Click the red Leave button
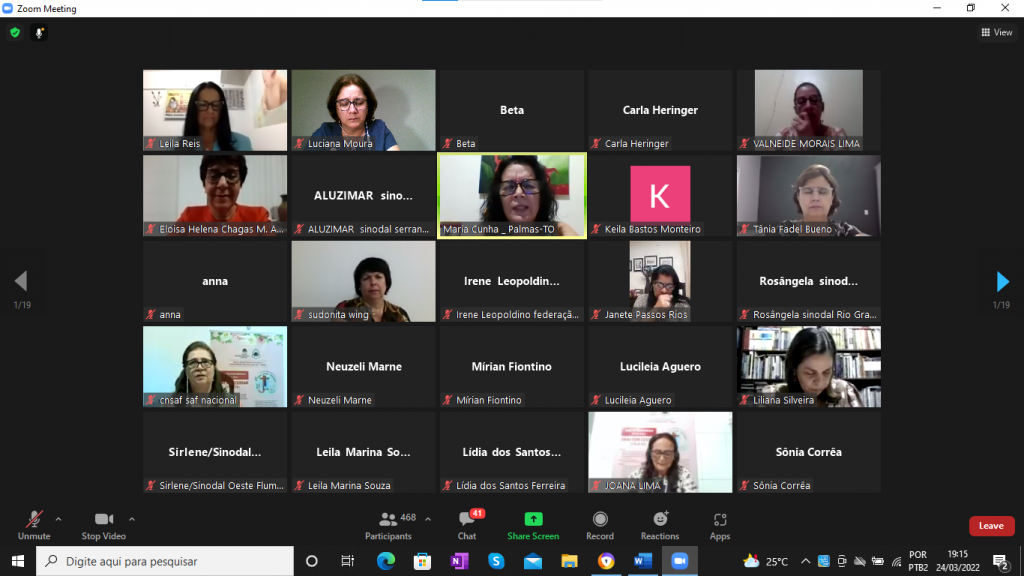 (991, 526)
